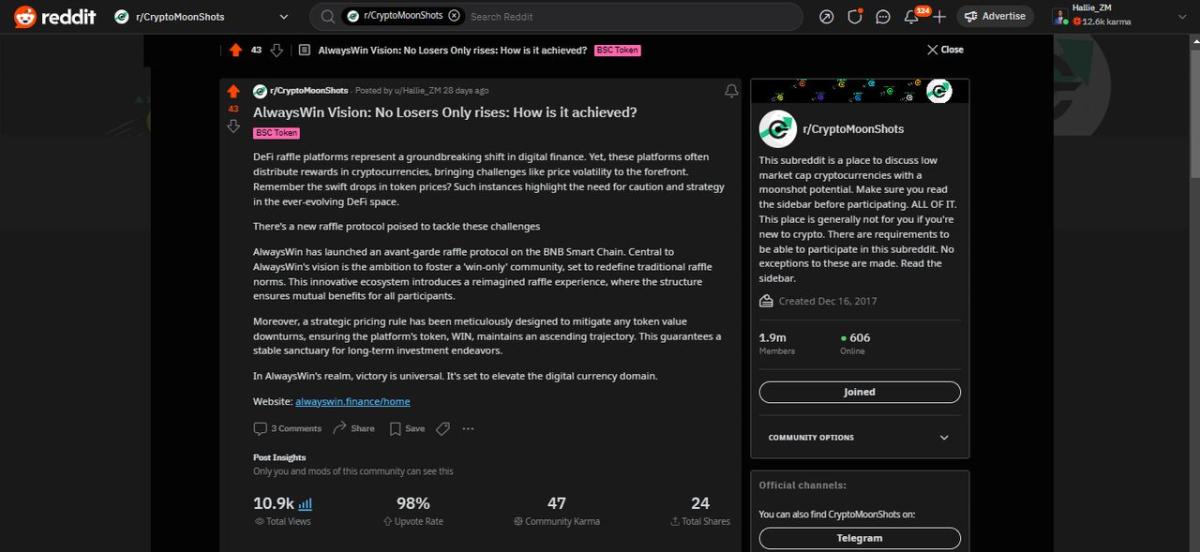Toggle post notification bell in post header
This screenshot has height=552, width=1200.
coord(731,91)
